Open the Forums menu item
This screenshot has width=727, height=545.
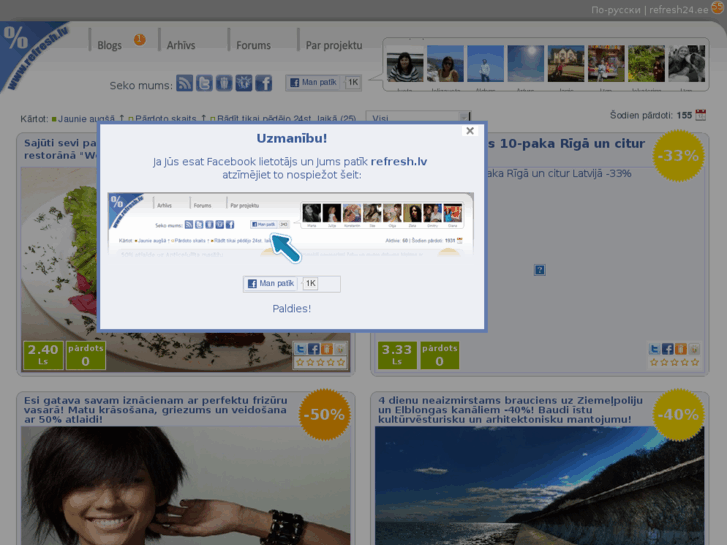pyautogui.click(x=254, y=45)
